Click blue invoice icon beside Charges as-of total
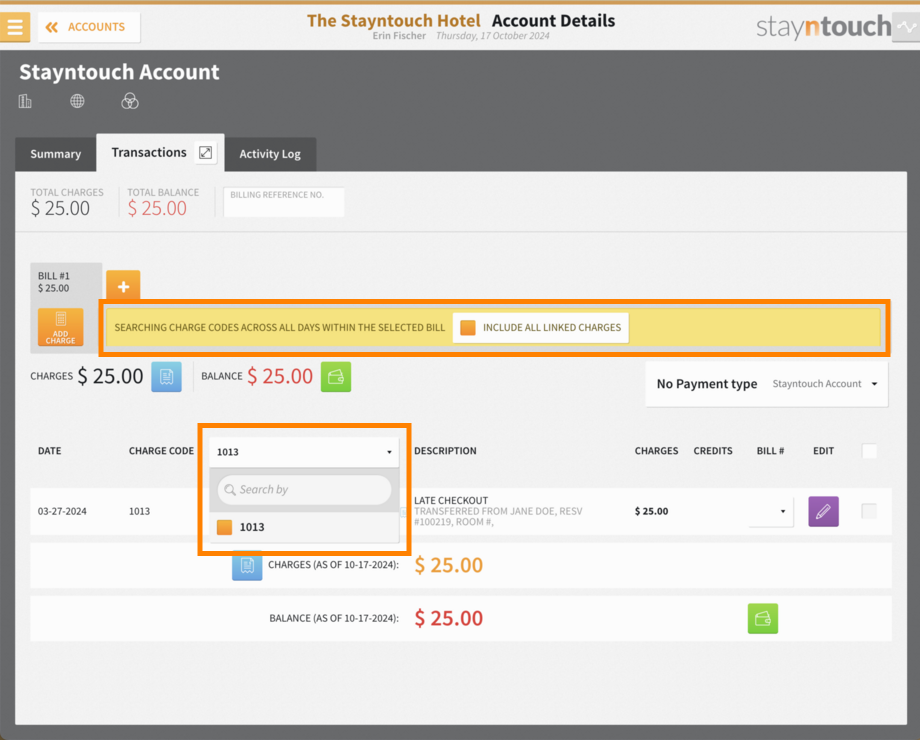Image resolution: width=920 pixels, height=740 pixels. 247,565
